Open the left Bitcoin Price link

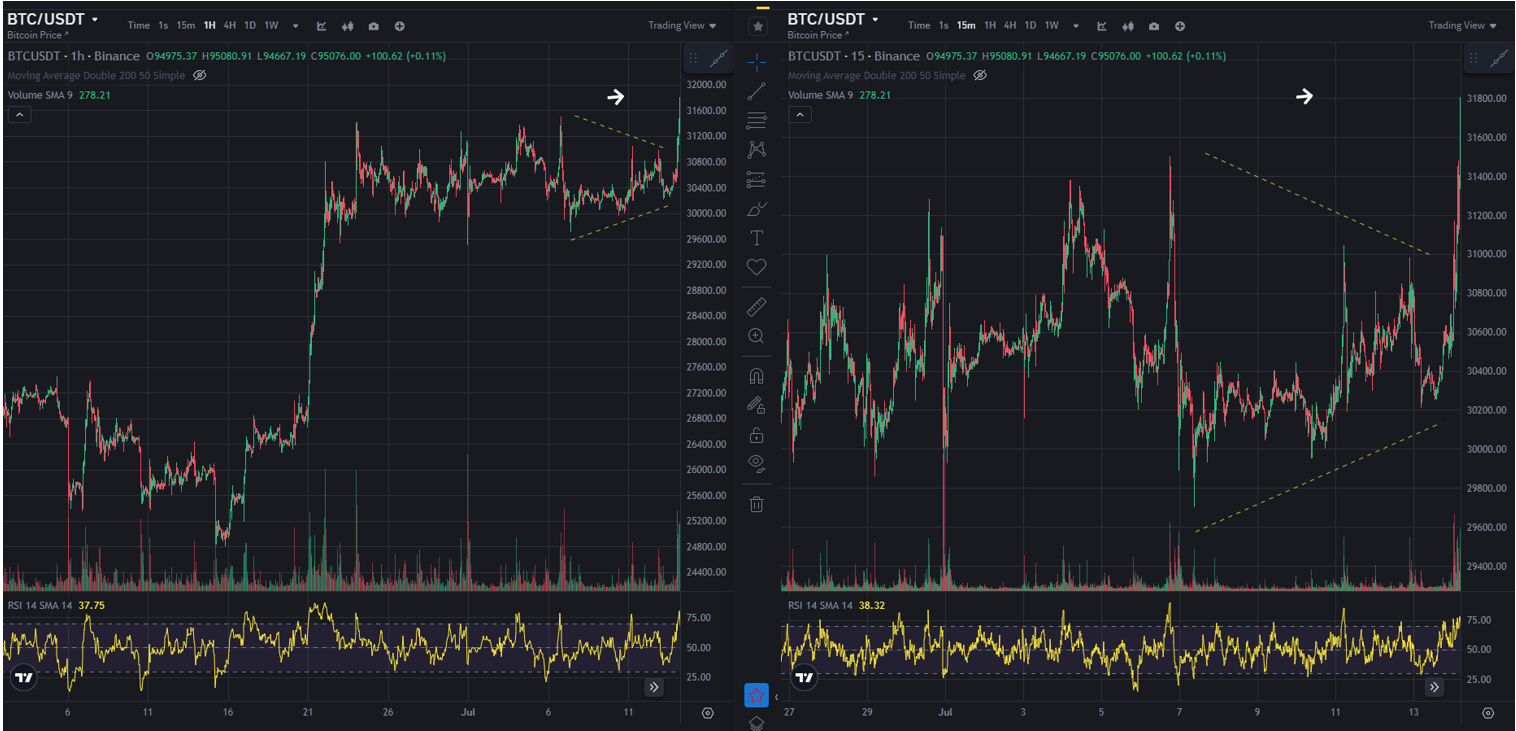point(38,35)
